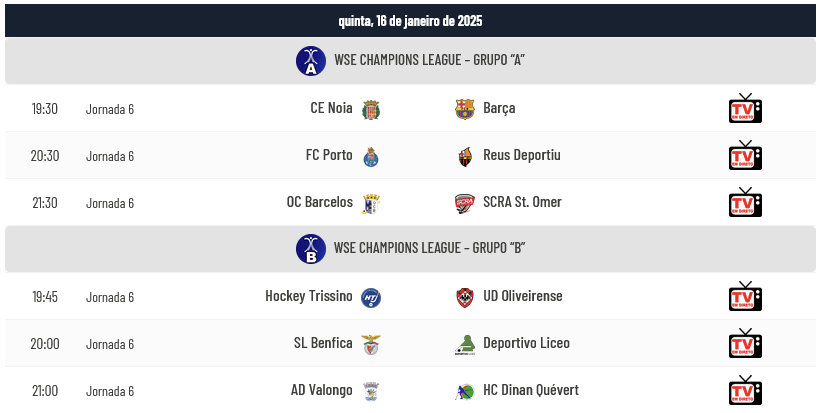Screen dimensions: 817x413
Task: Open WSE Champions League Grupo "A" header
Action: [x=410, y=61]
